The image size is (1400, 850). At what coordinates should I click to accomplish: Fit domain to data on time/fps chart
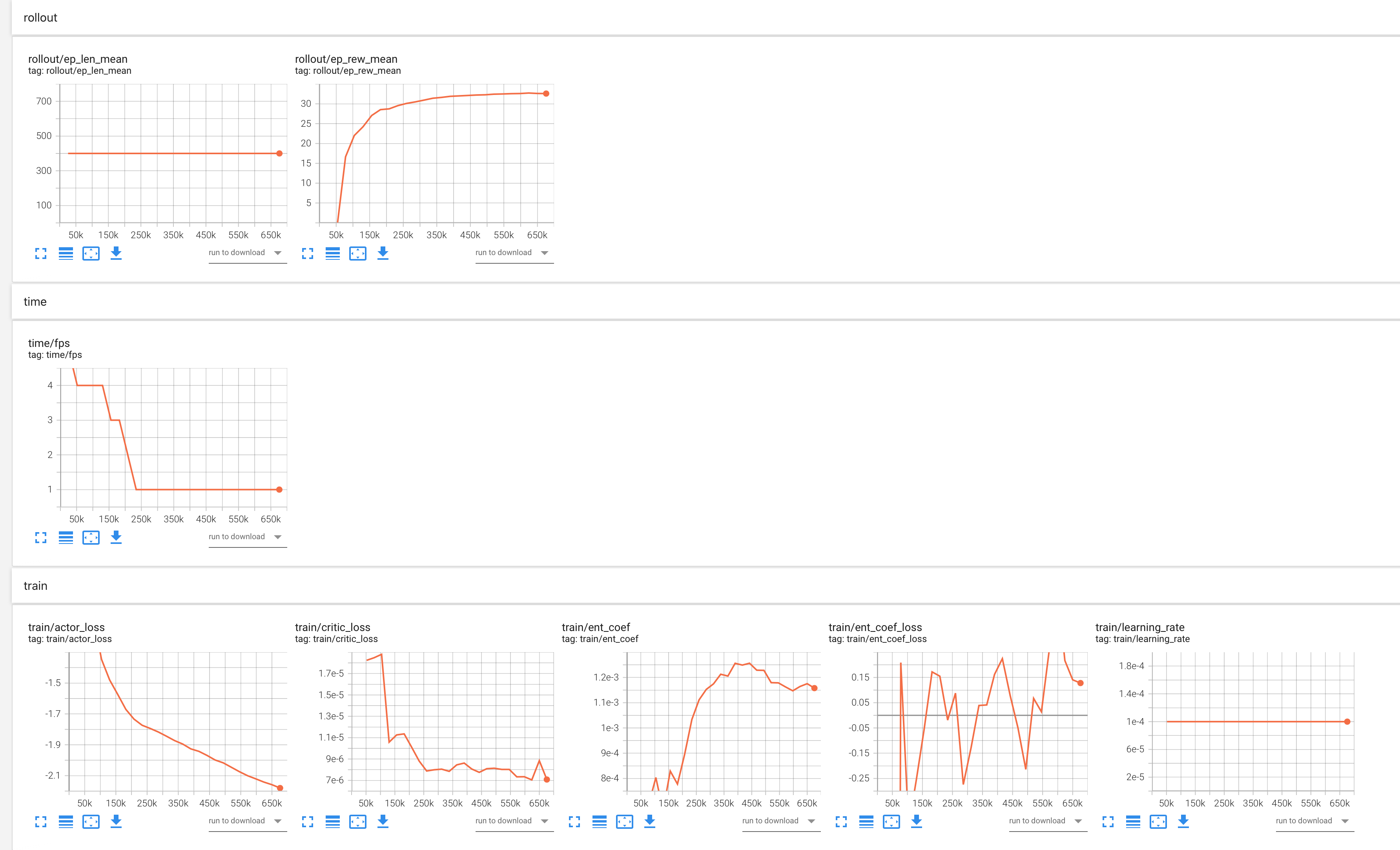coord(91,538)
